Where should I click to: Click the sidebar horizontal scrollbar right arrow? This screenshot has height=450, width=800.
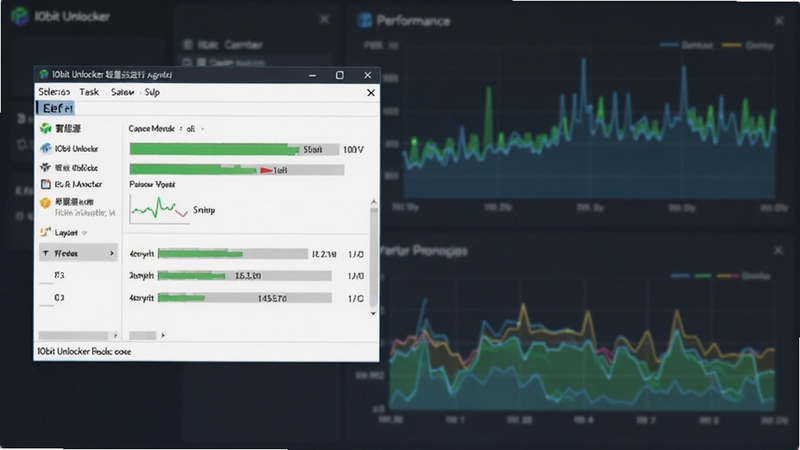pos(115,336)
